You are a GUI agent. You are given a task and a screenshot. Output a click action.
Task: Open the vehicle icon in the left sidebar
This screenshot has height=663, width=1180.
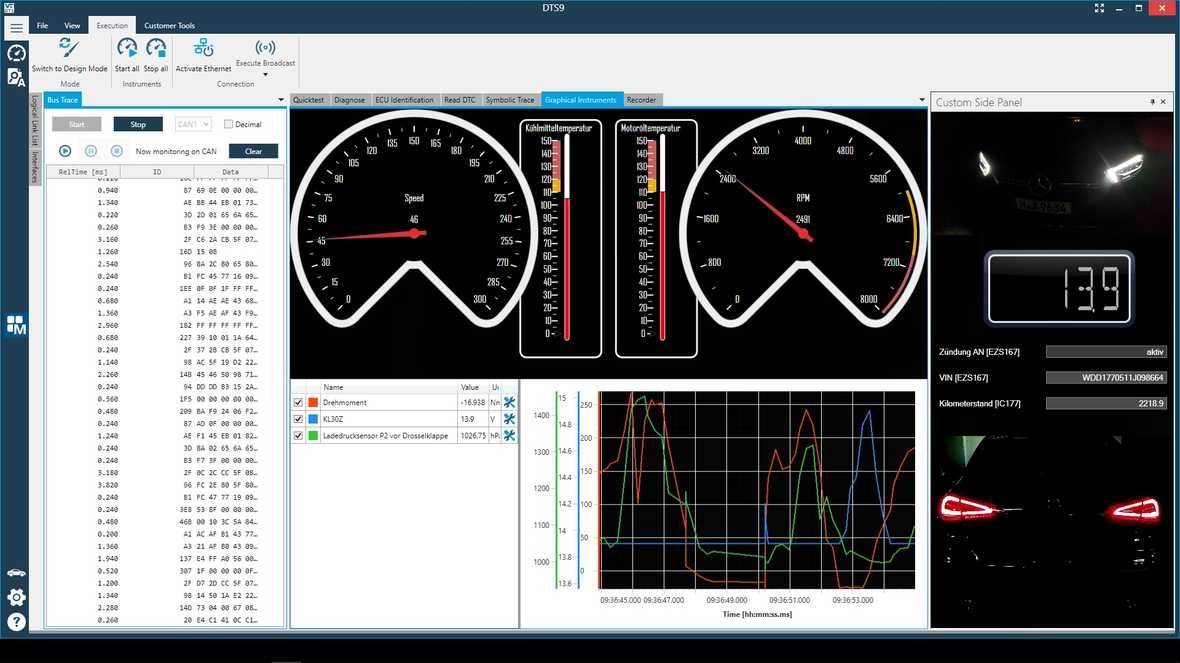16,572
